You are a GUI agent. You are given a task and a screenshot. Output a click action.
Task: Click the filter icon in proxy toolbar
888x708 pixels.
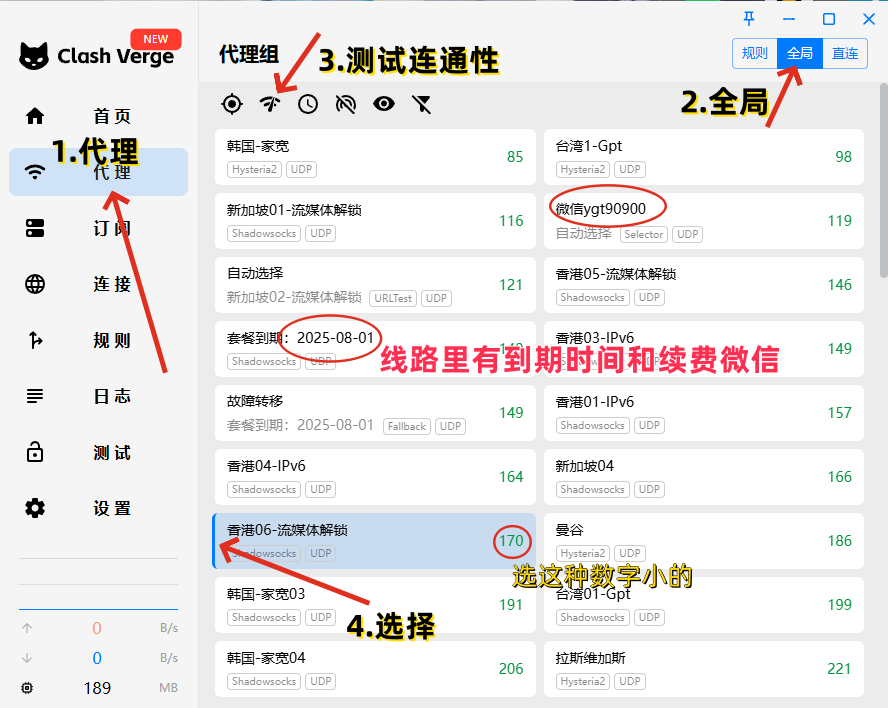click(x=422, y=103)
